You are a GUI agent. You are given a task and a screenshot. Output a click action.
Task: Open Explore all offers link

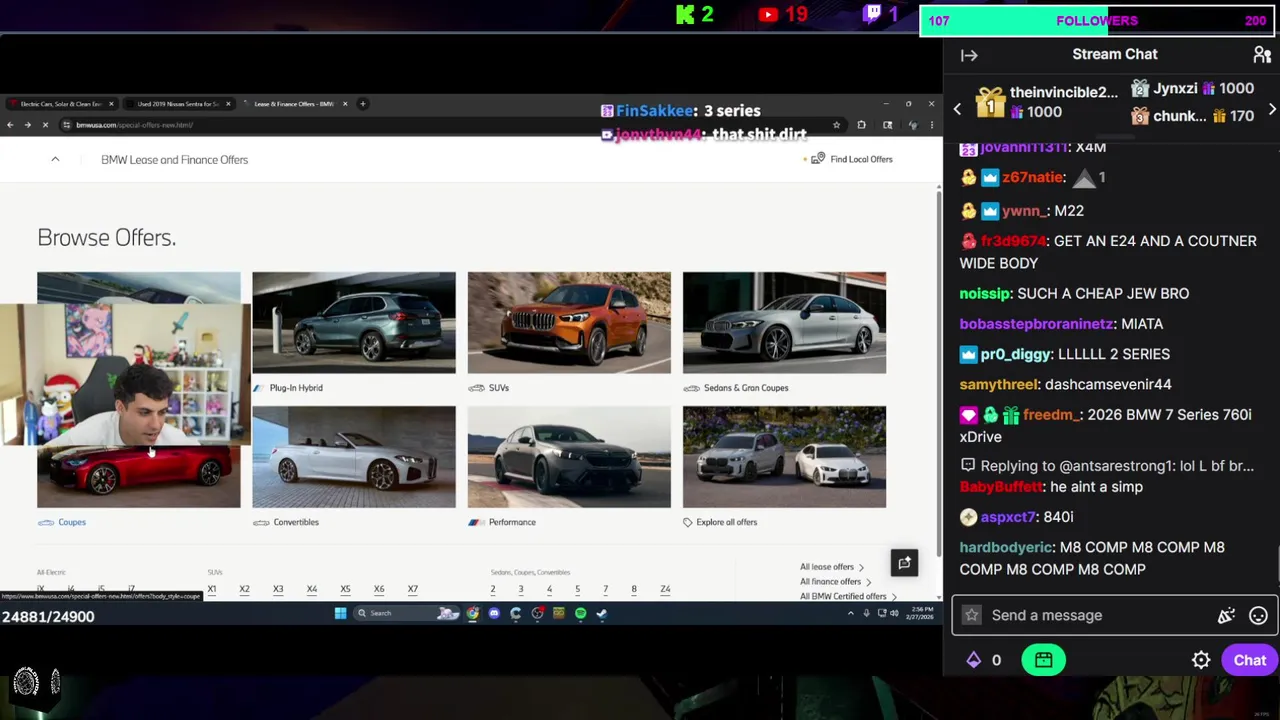pos(726,522)
